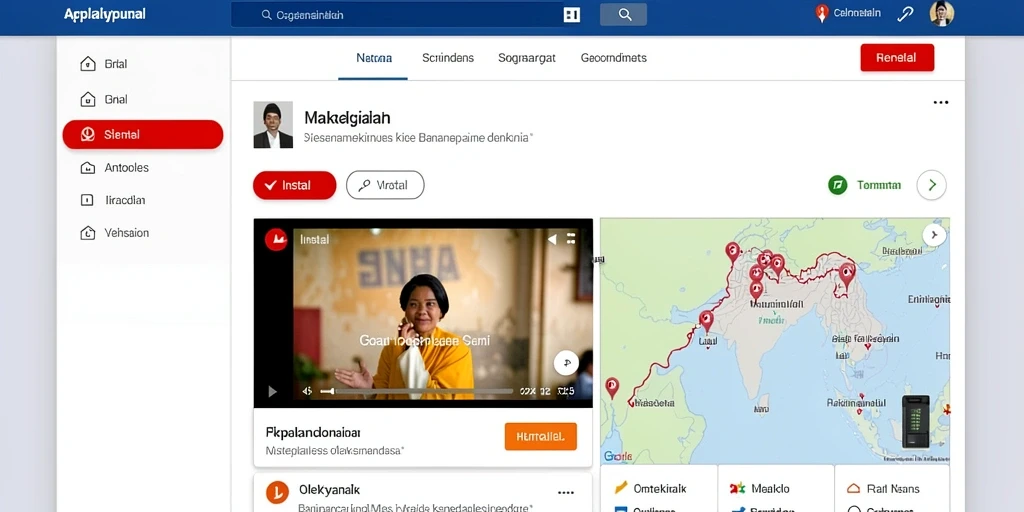Open the Applalypunal home logo

104,14
